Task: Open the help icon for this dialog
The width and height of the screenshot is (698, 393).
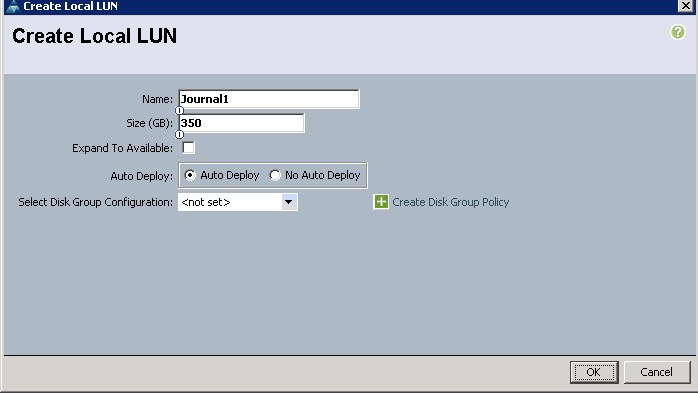Action: (678, 32)
